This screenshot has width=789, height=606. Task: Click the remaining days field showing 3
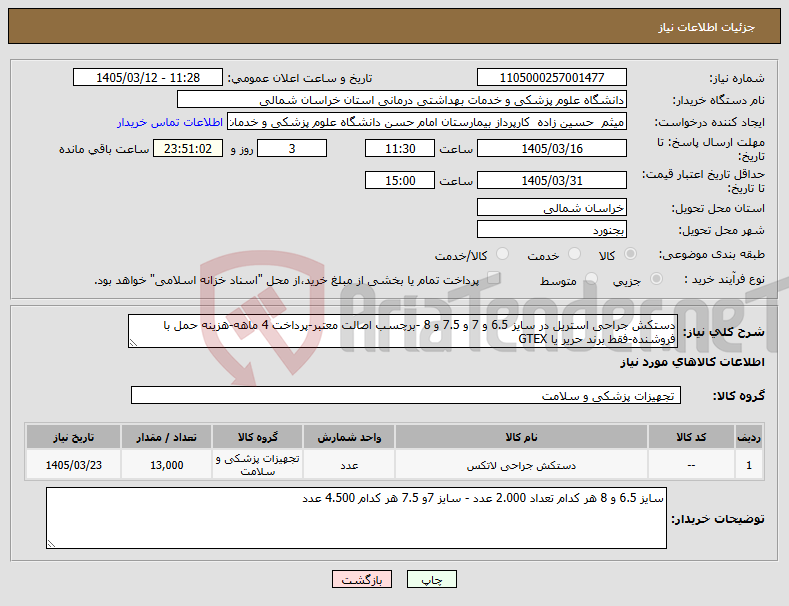292,148
